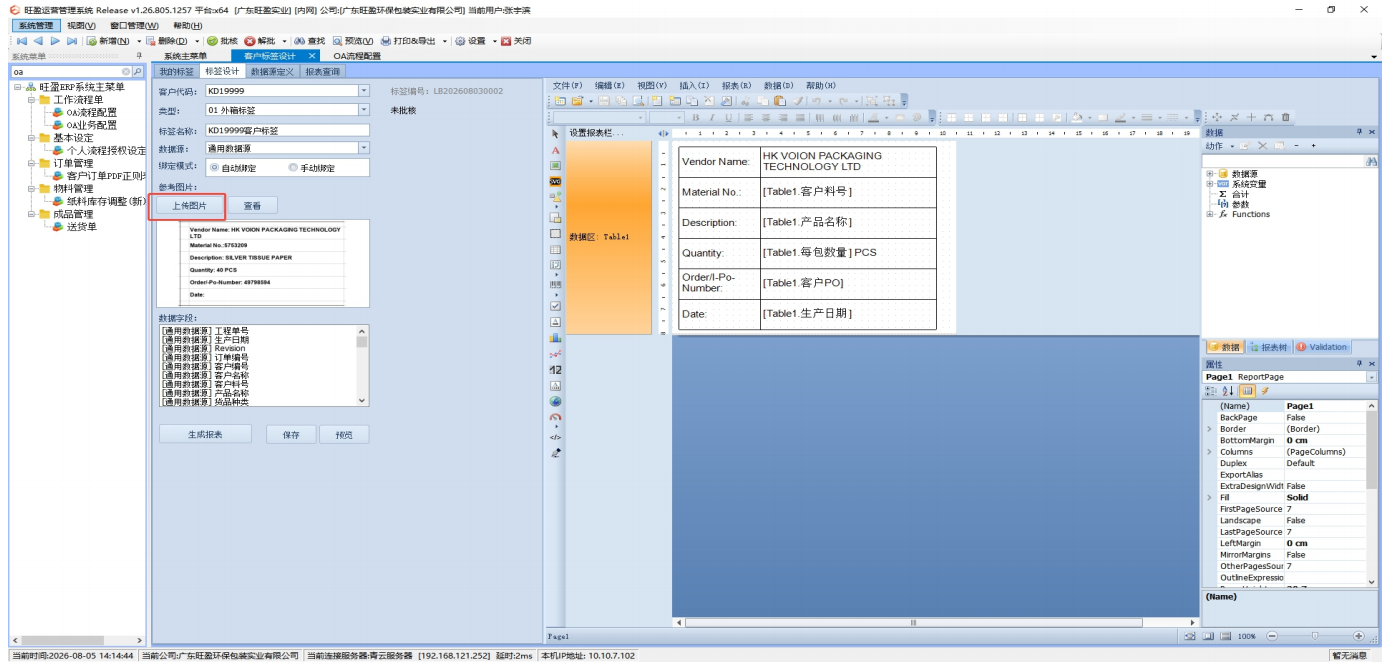The height and width of the screenshot is (662, 1398).
Task: Click into the 标签名称 input field
Action: point(287,130)
